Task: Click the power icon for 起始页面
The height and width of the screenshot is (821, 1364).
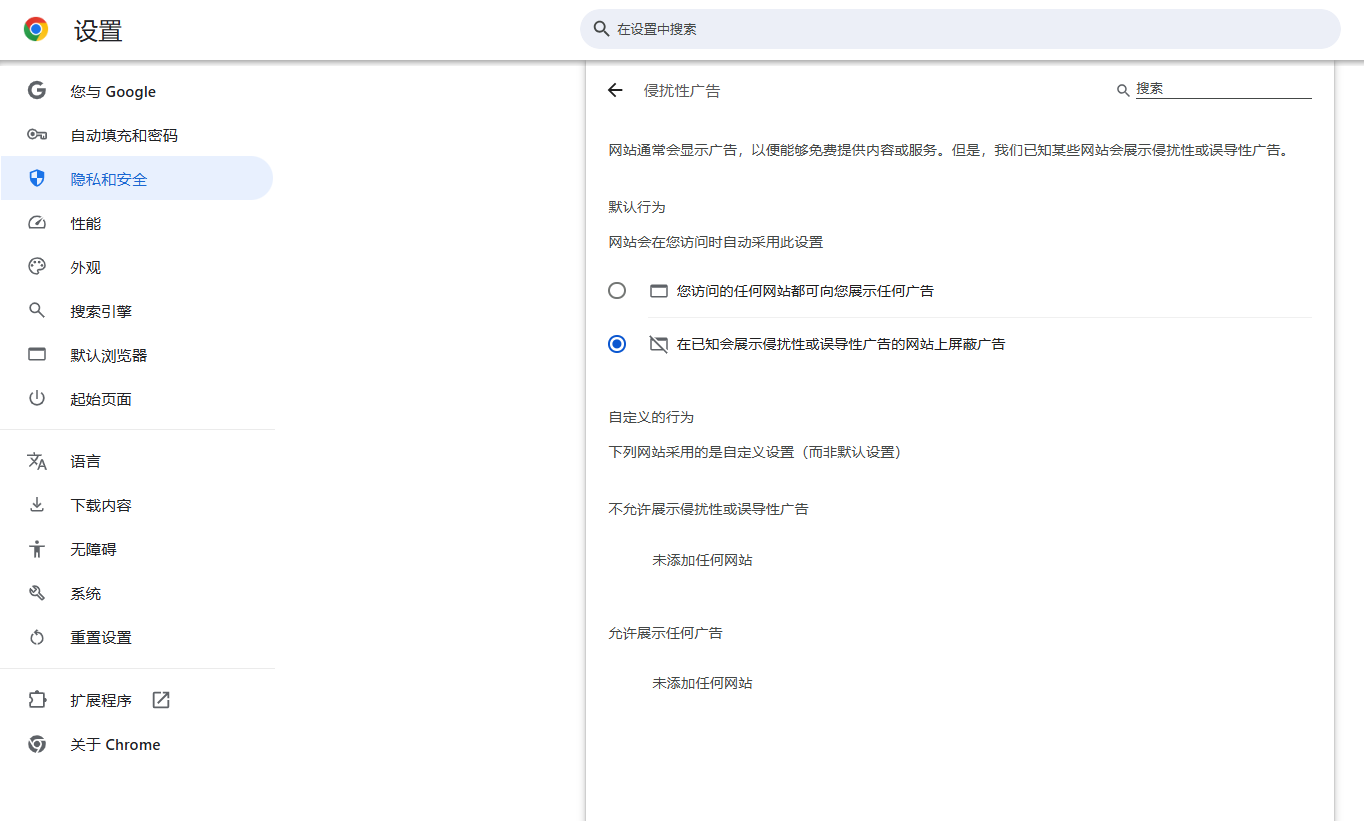Action: (37, 399)
